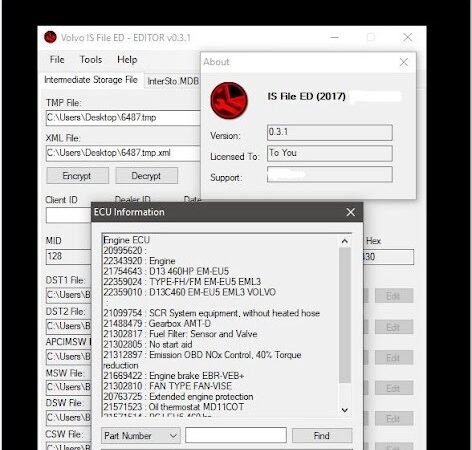Screen dimensions: 472x450
Task: Click the Decrypt button
Action: (x=146, y=176)
